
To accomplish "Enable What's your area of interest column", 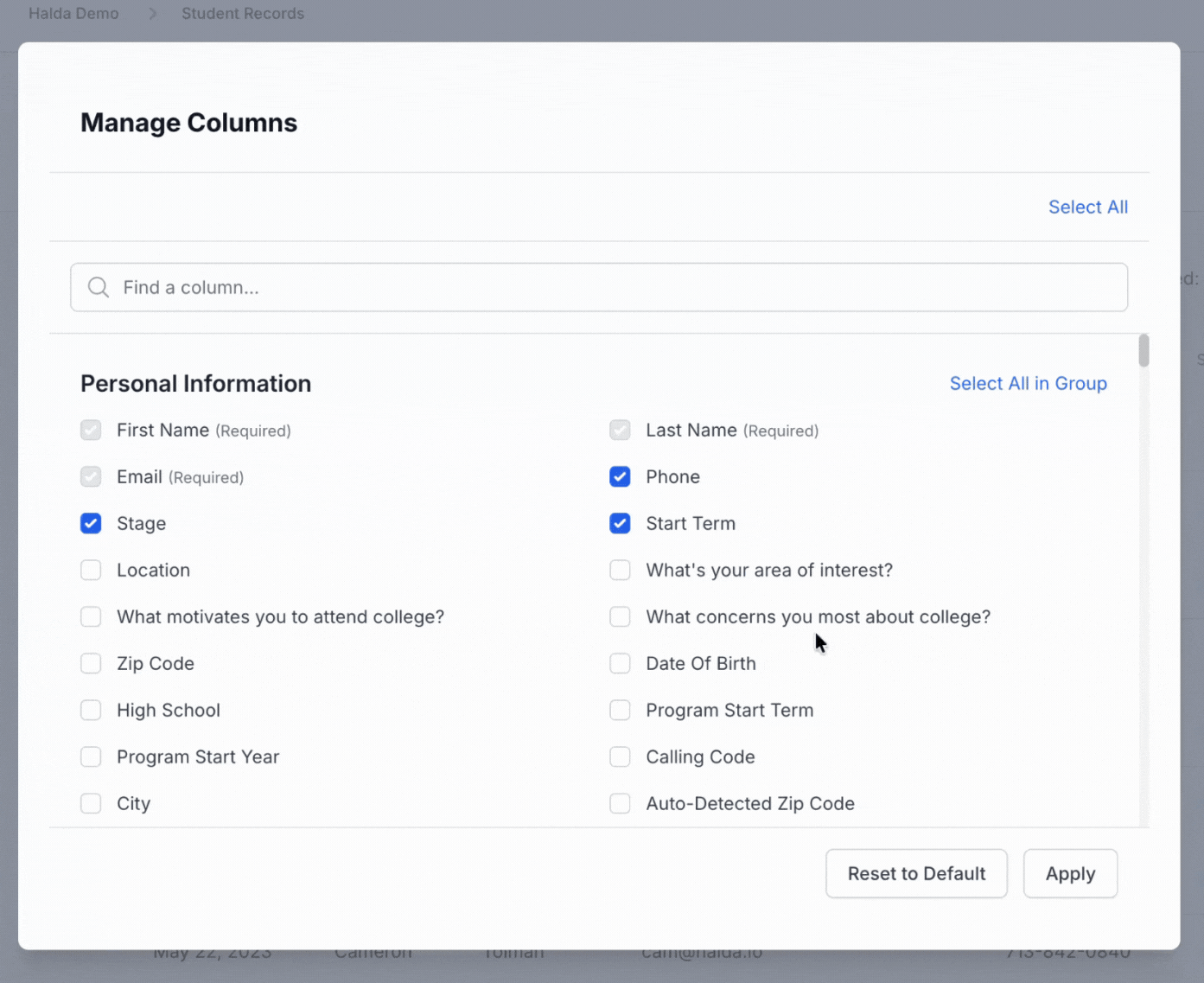I will click(x=620, y=570).
